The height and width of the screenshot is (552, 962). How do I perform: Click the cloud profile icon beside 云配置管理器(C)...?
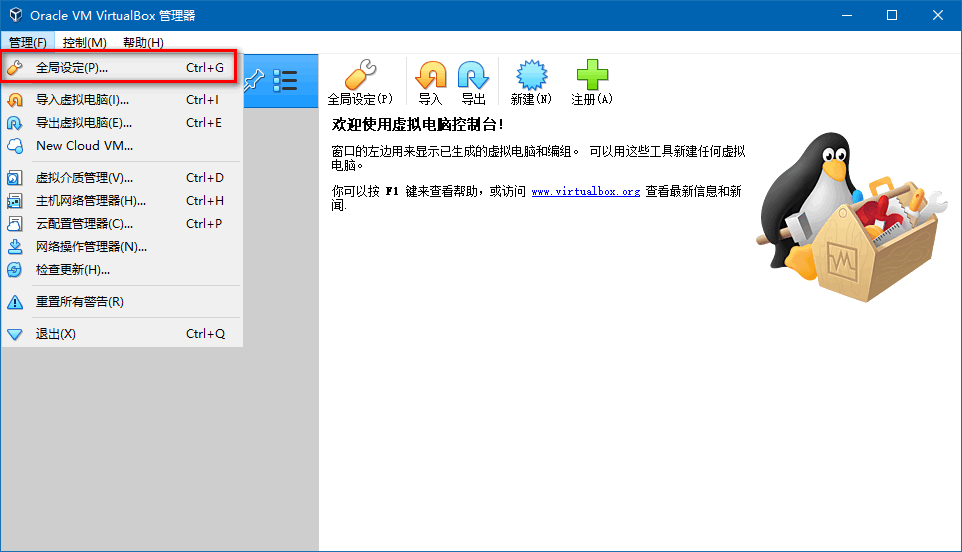[15, 224]
